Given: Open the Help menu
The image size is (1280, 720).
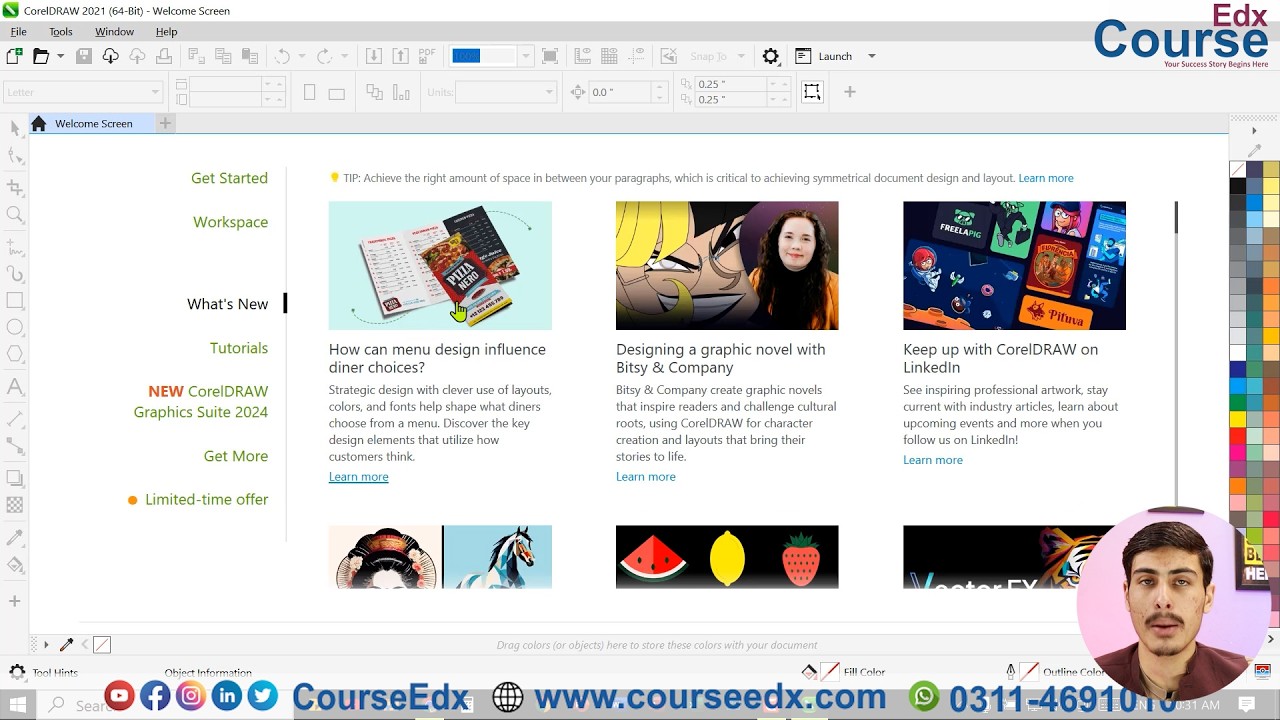Looking at the screenshot, I should coord(166,32).
